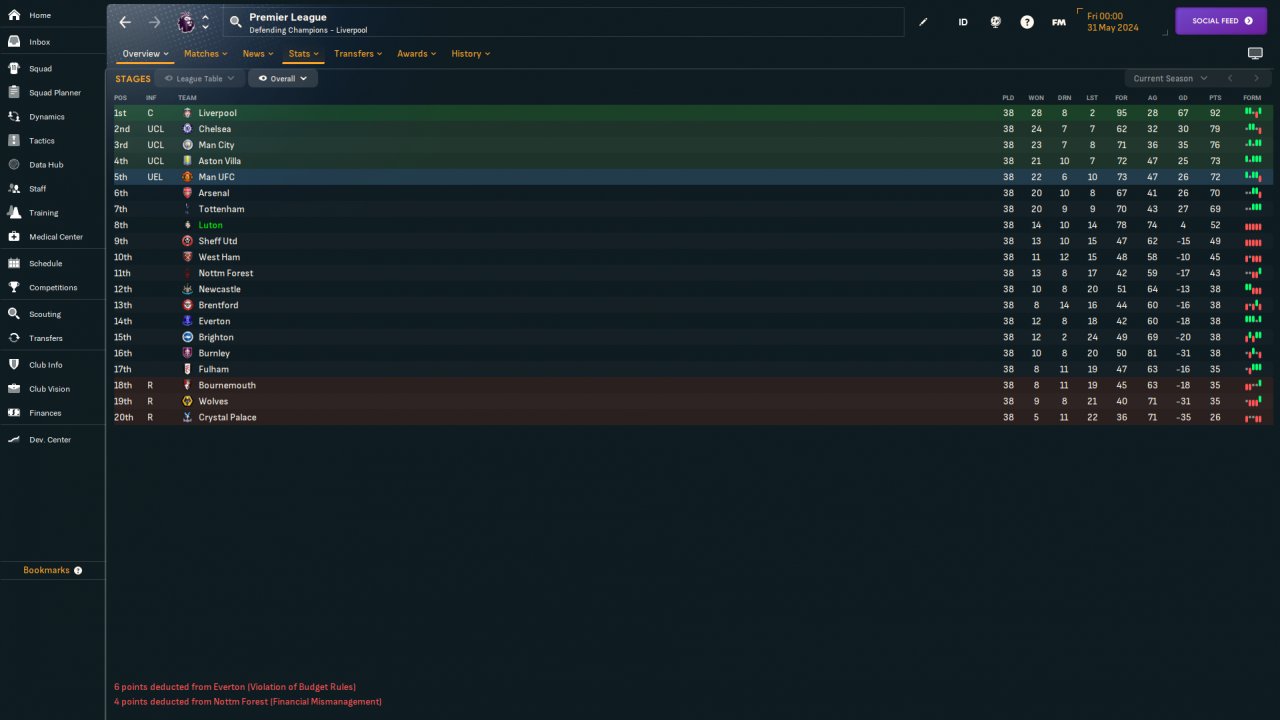Open Luton team page from table
Viewport: 1280px width, 720px height.
210,225
